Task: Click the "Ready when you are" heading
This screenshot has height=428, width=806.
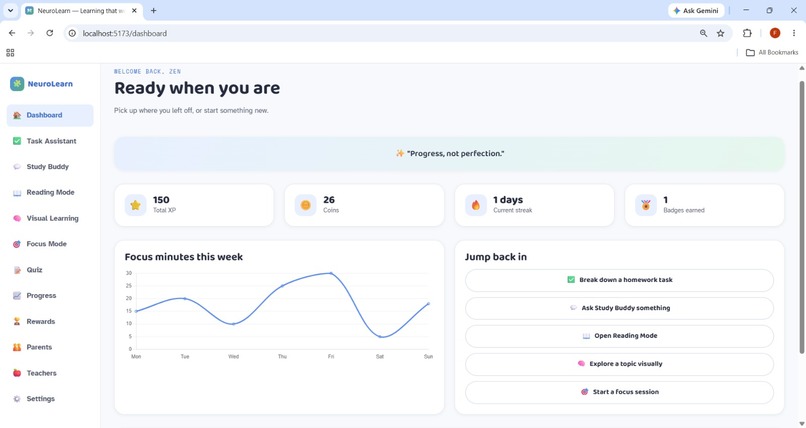Action: pos(197,88)
